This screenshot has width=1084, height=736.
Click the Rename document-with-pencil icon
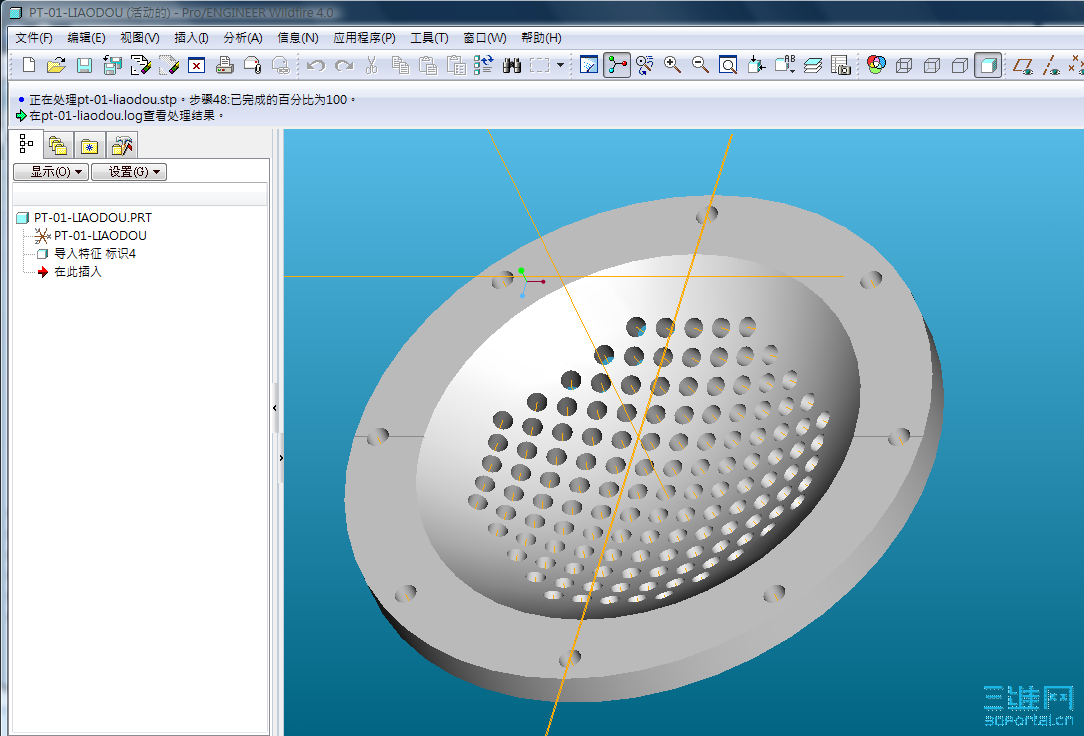click(140, 65)
